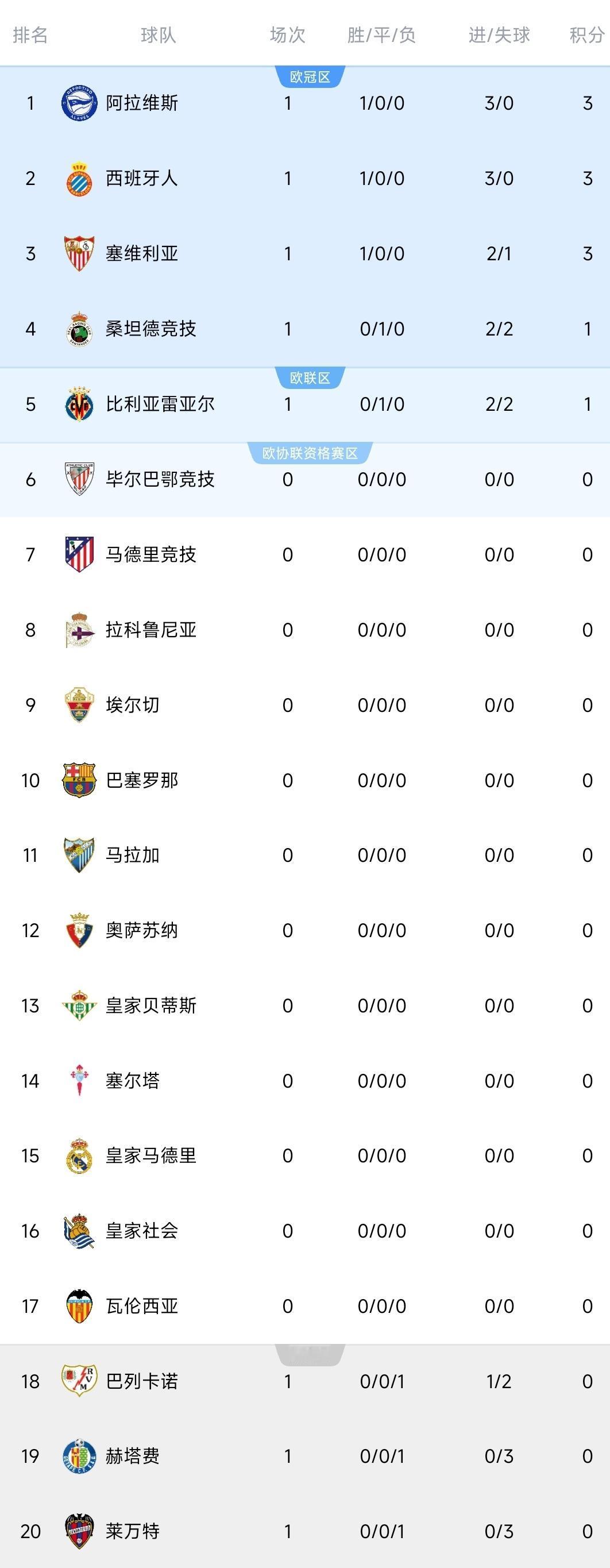Open the Rayo Vallecano badge
The image size is (610, 1568).
coord(79,1381)
